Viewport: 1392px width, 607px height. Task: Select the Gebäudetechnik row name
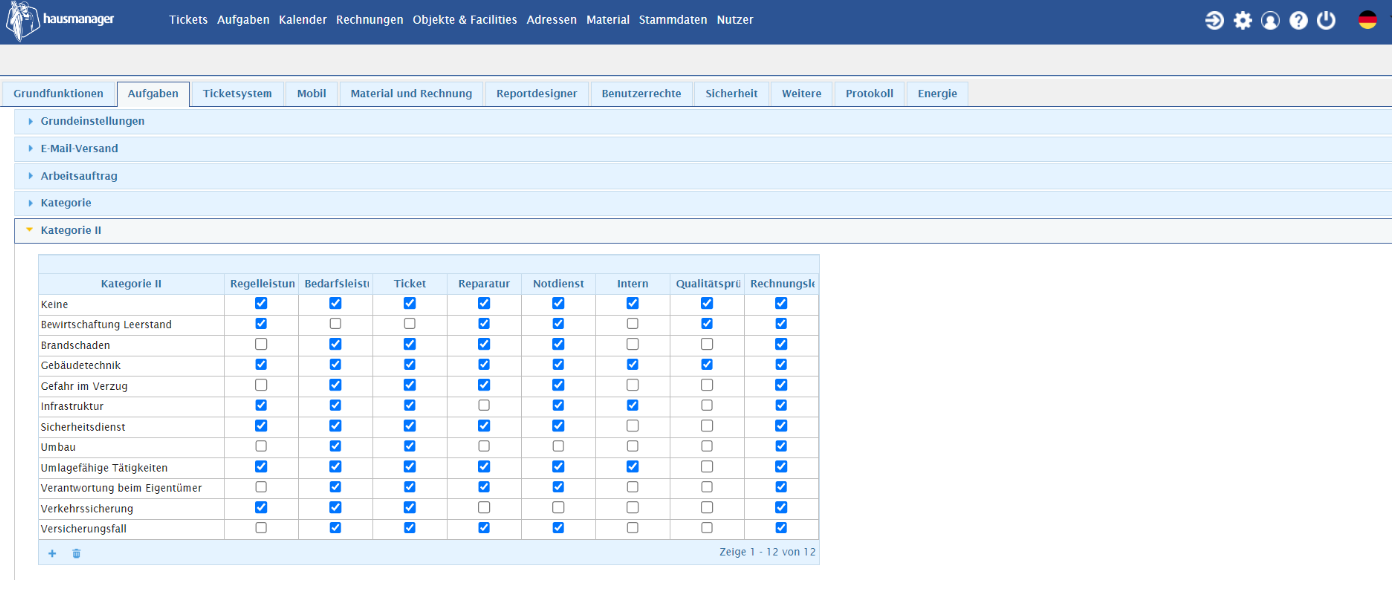point(81,366)
